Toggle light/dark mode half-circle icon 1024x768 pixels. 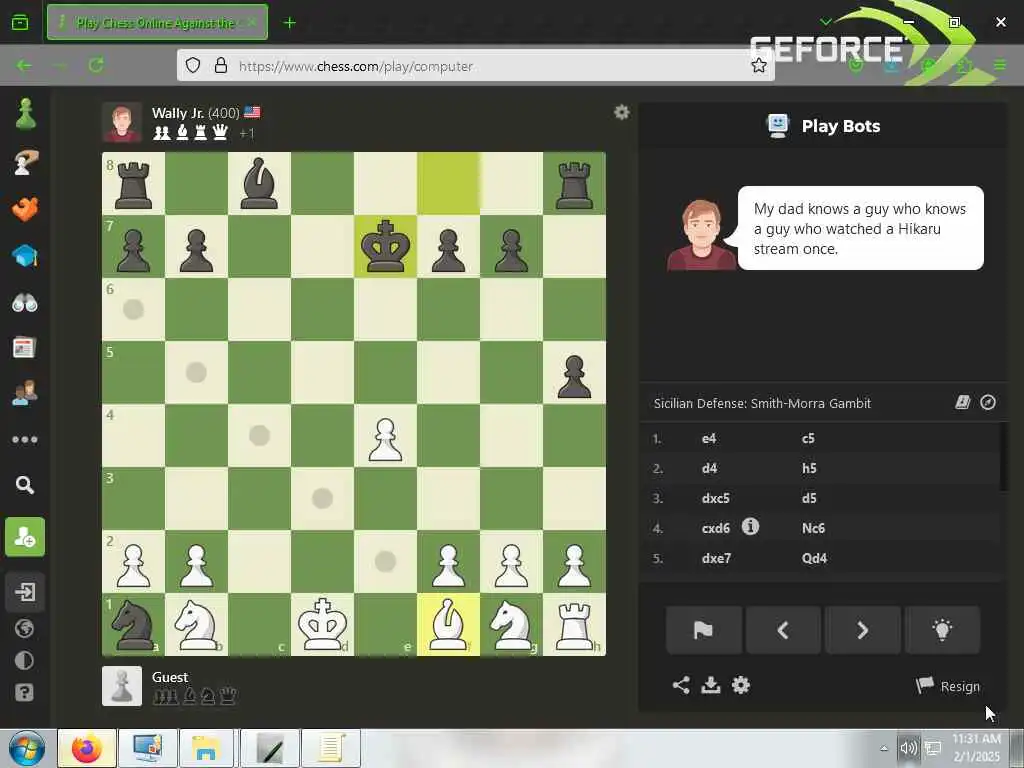coord(24,660)
